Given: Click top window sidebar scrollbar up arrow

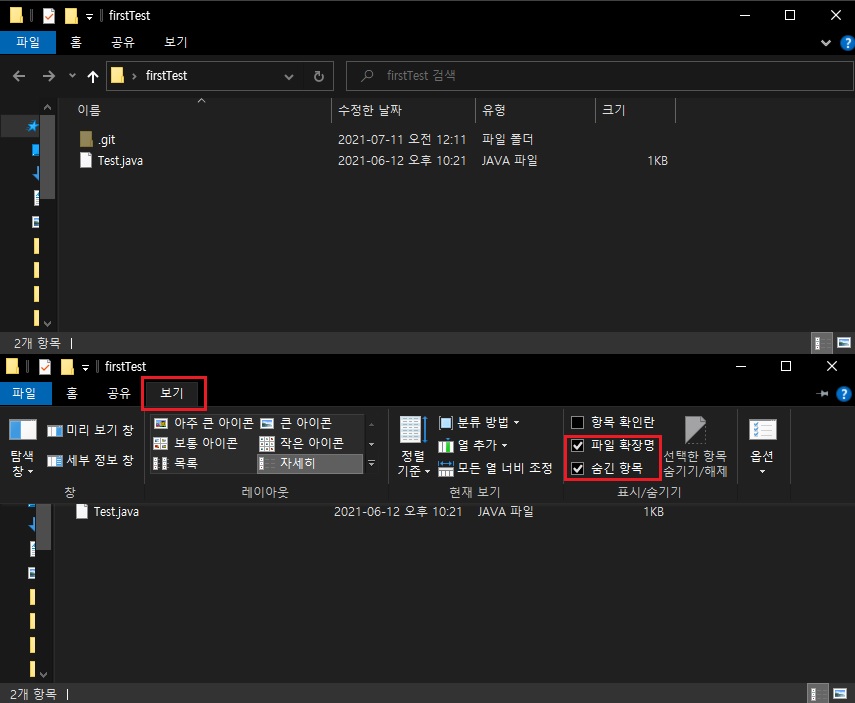Looking at the screenshot, I should click(47, 107).
